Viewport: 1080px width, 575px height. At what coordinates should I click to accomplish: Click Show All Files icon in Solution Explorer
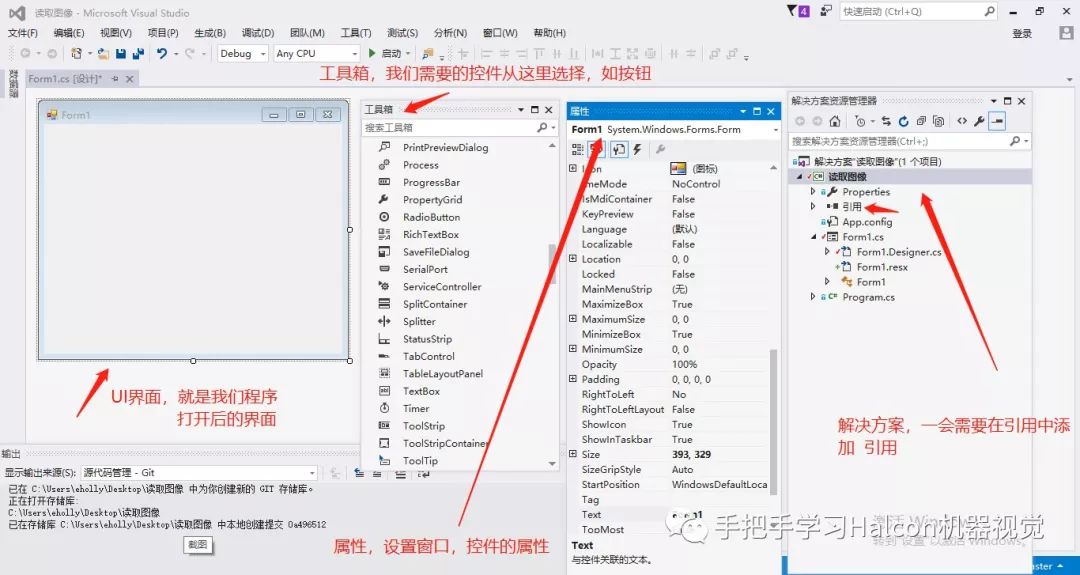(x=938, y=121)
